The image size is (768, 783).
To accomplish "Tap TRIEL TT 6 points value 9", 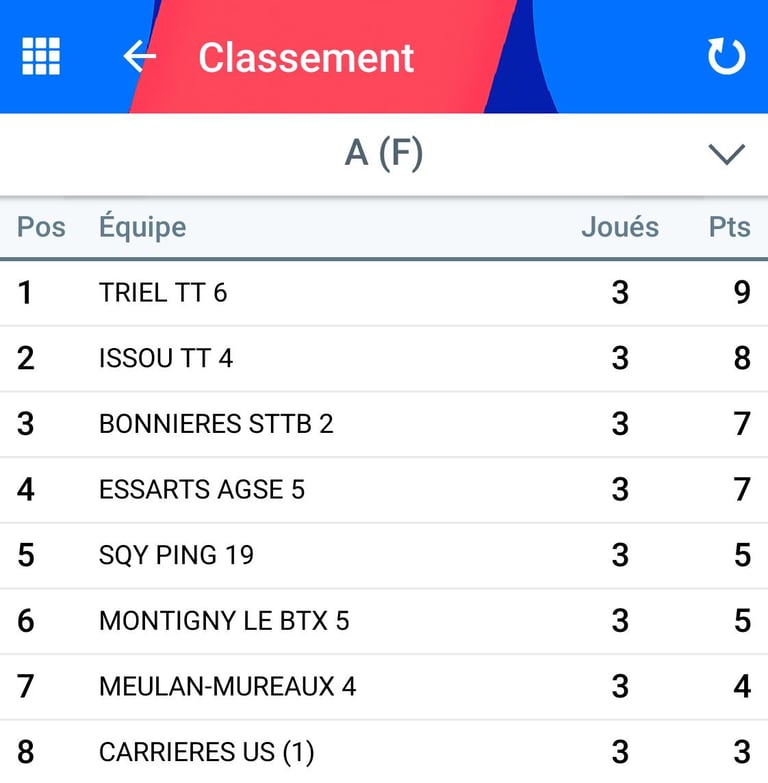I will (742, 293).
